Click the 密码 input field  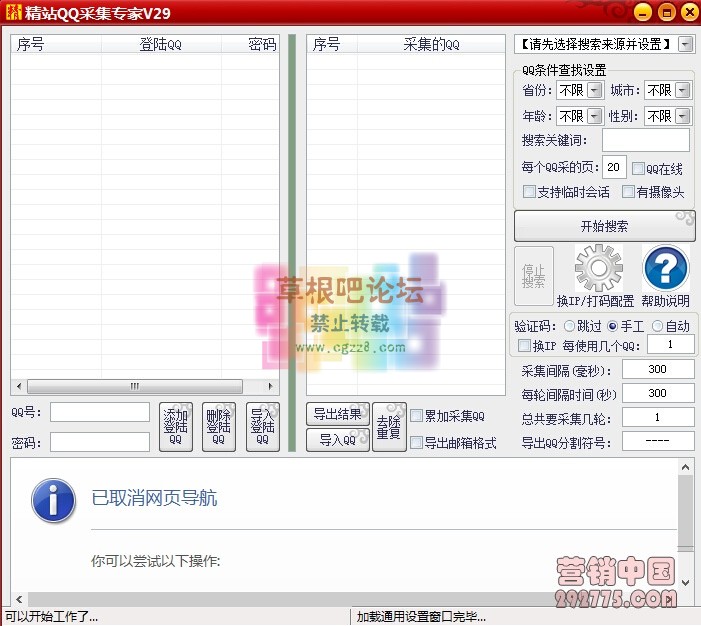coord(100,442)
